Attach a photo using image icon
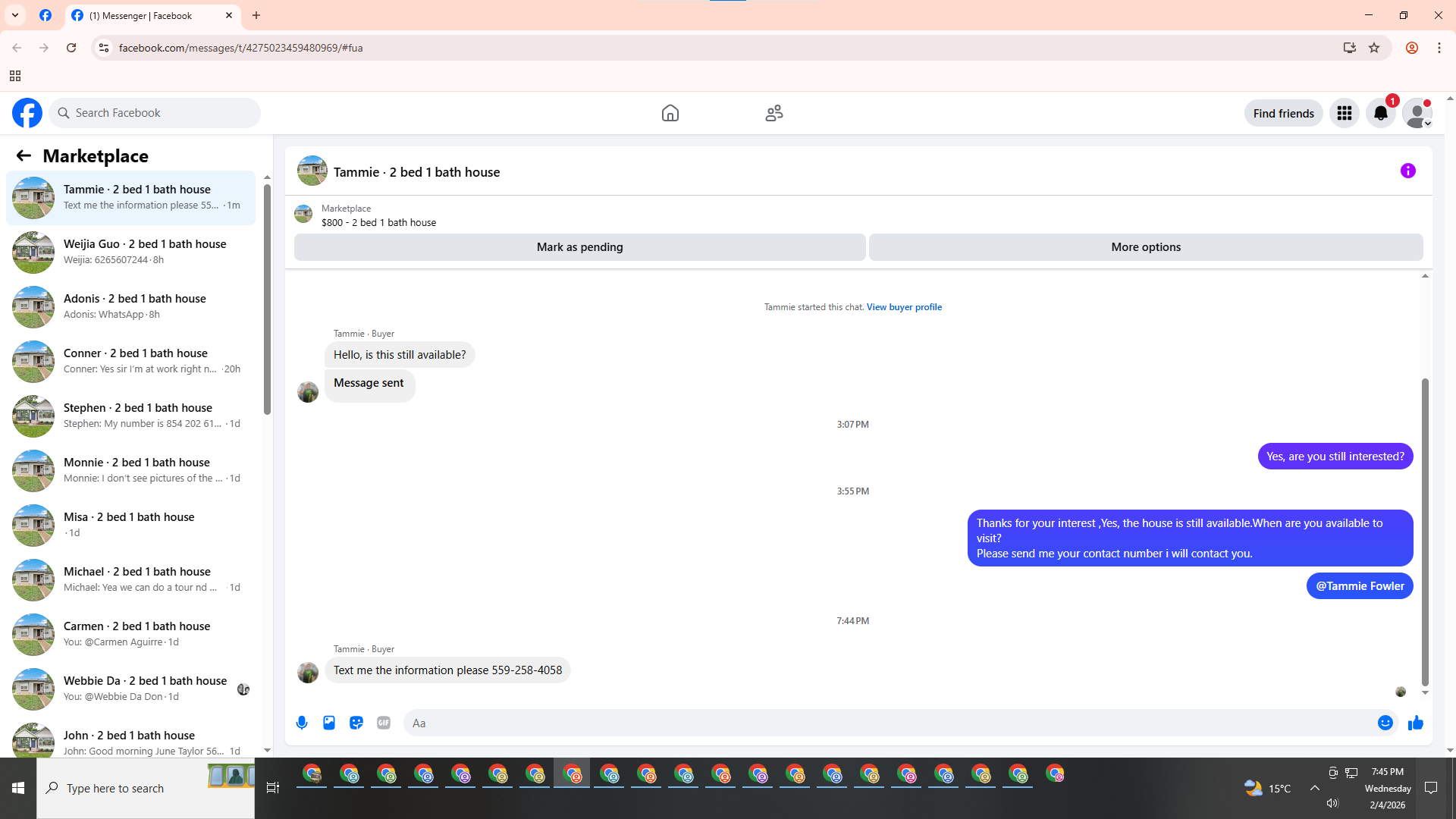The width and height of the screenshot is (1456, 819). [329, 723]
